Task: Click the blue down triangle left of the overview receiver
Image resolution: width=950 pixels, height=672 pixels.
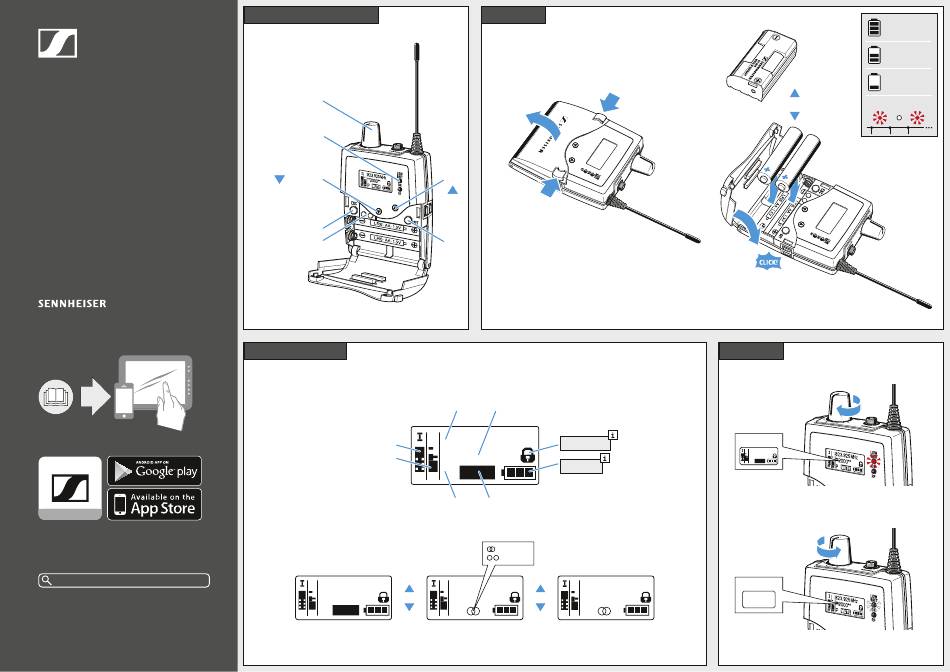Action: (279, 179)
